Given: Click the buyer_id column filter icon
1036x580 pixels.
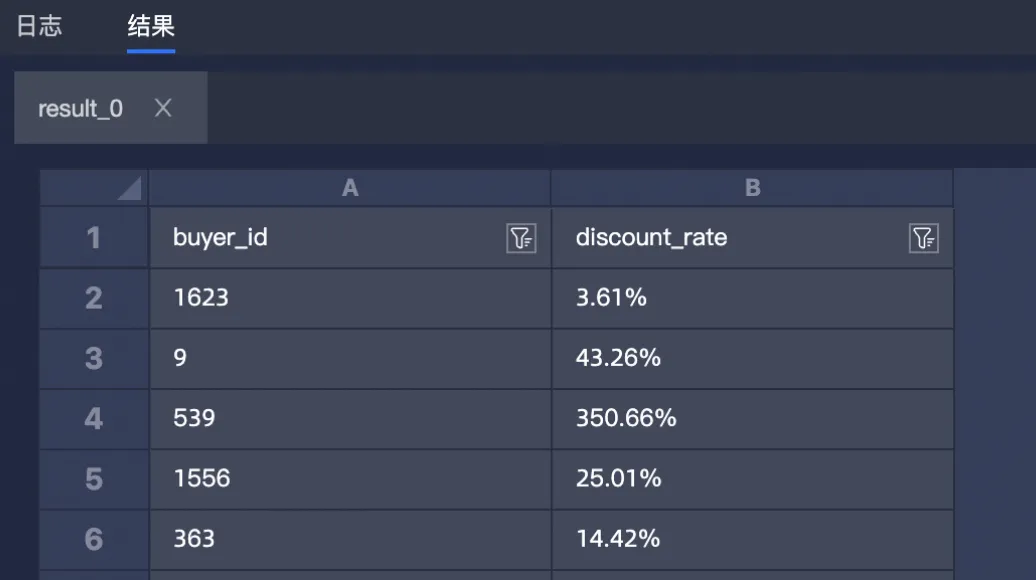Looking at the screenshot, I should point(521,238).
